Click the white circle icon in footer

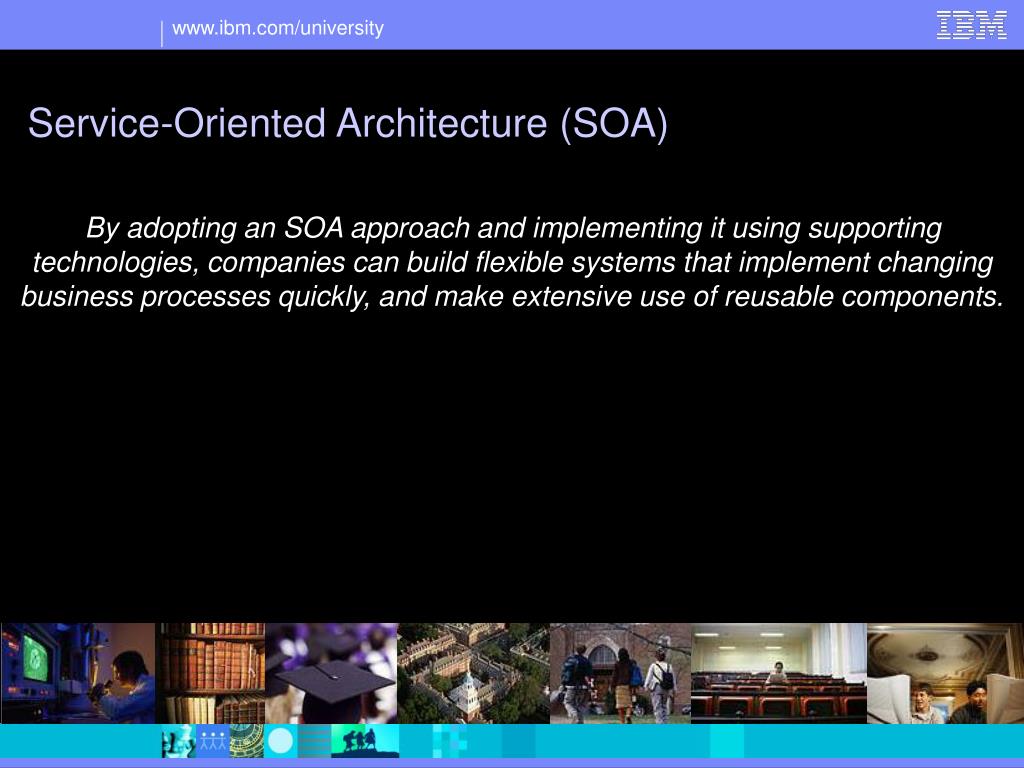pyautogui.click(x=281, y=741)
